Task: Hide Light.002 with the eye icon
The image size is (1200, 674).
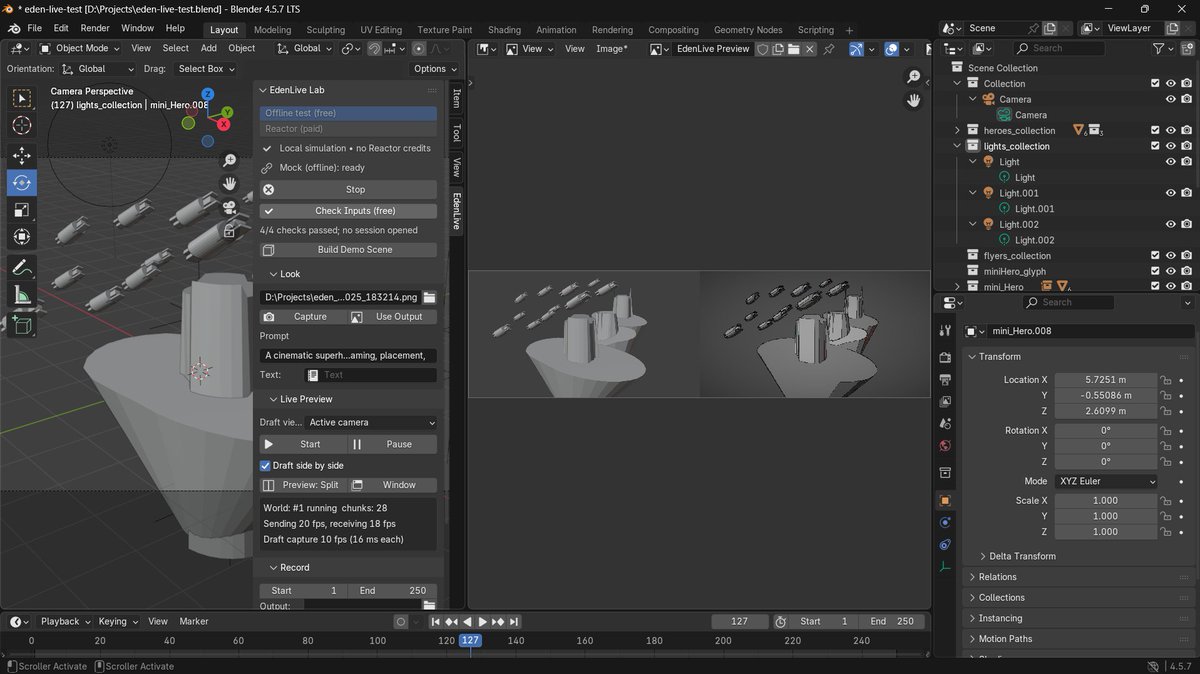Action: pyautogui.click(x=1170, y=224)
